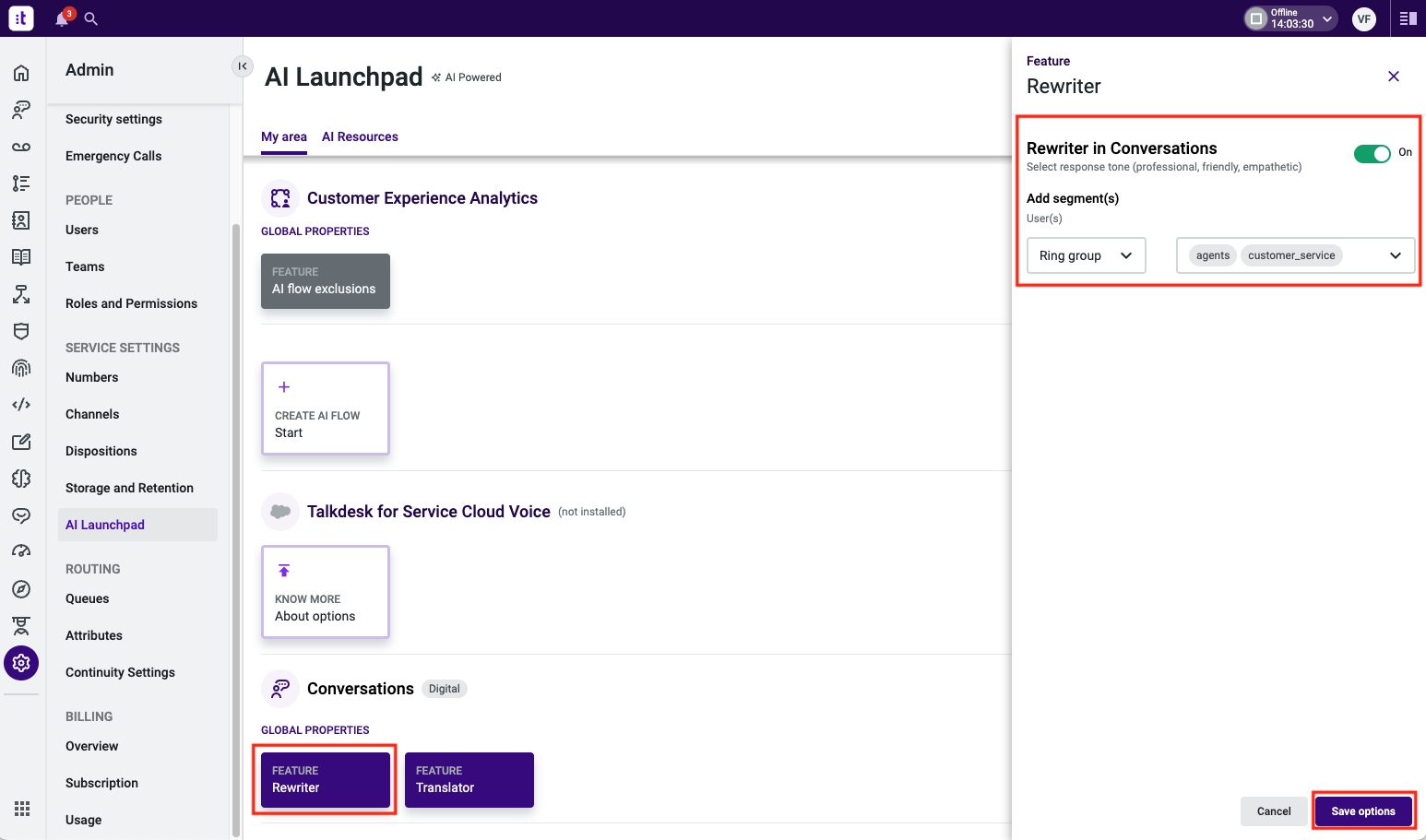Viewport: 1426px width, 840px height.
Task: Click Cancel in Rewriter panel
Action: (1274, 811)
